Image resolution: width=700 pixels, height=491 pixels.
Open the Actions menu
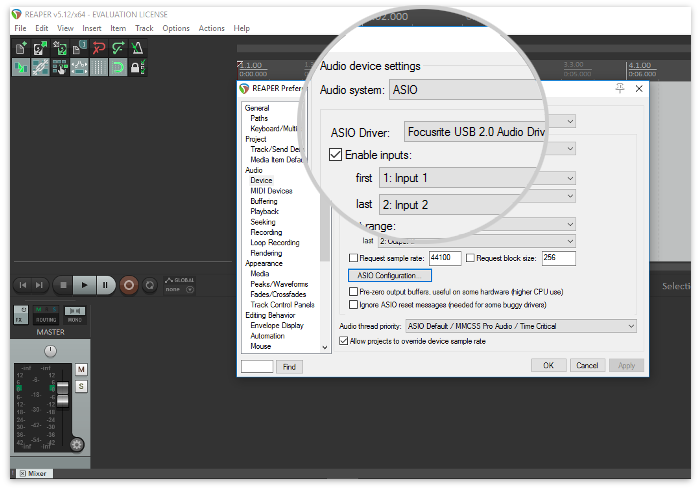click(x=212, y=28)
